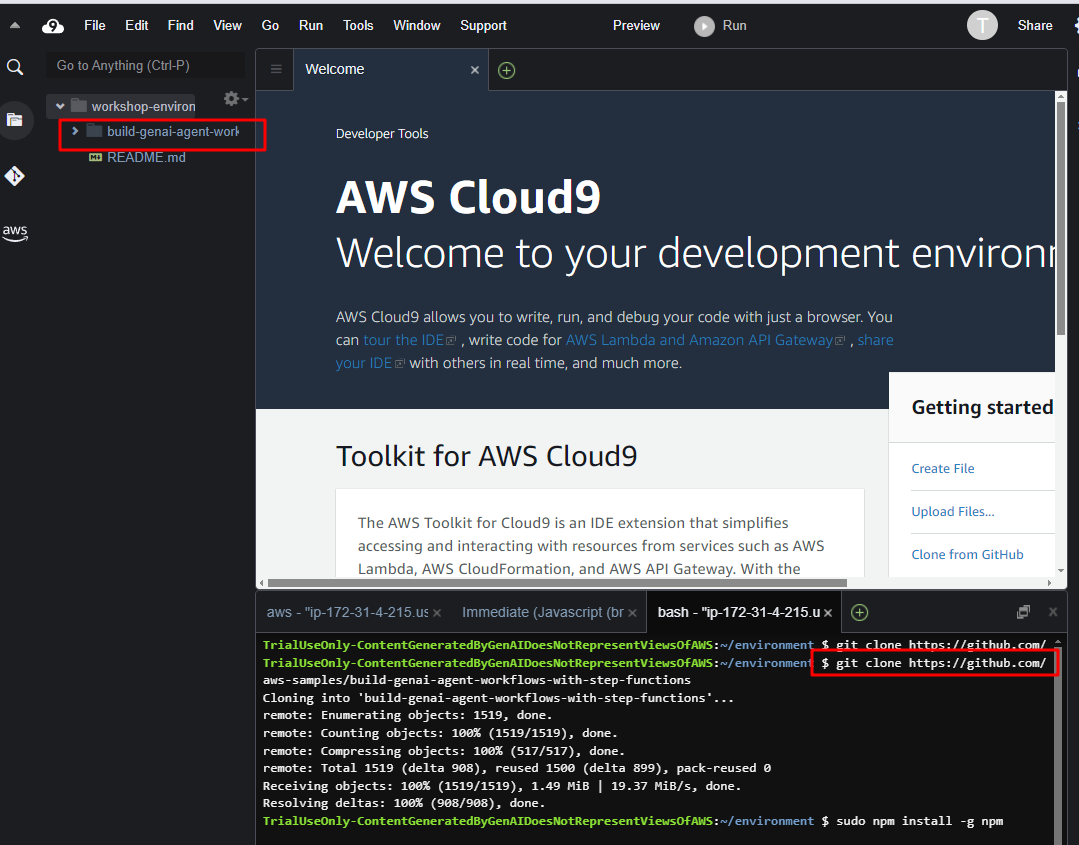Open the Edit menu
This screenshot has width=1079, height=845.
(x=136, y=25)
